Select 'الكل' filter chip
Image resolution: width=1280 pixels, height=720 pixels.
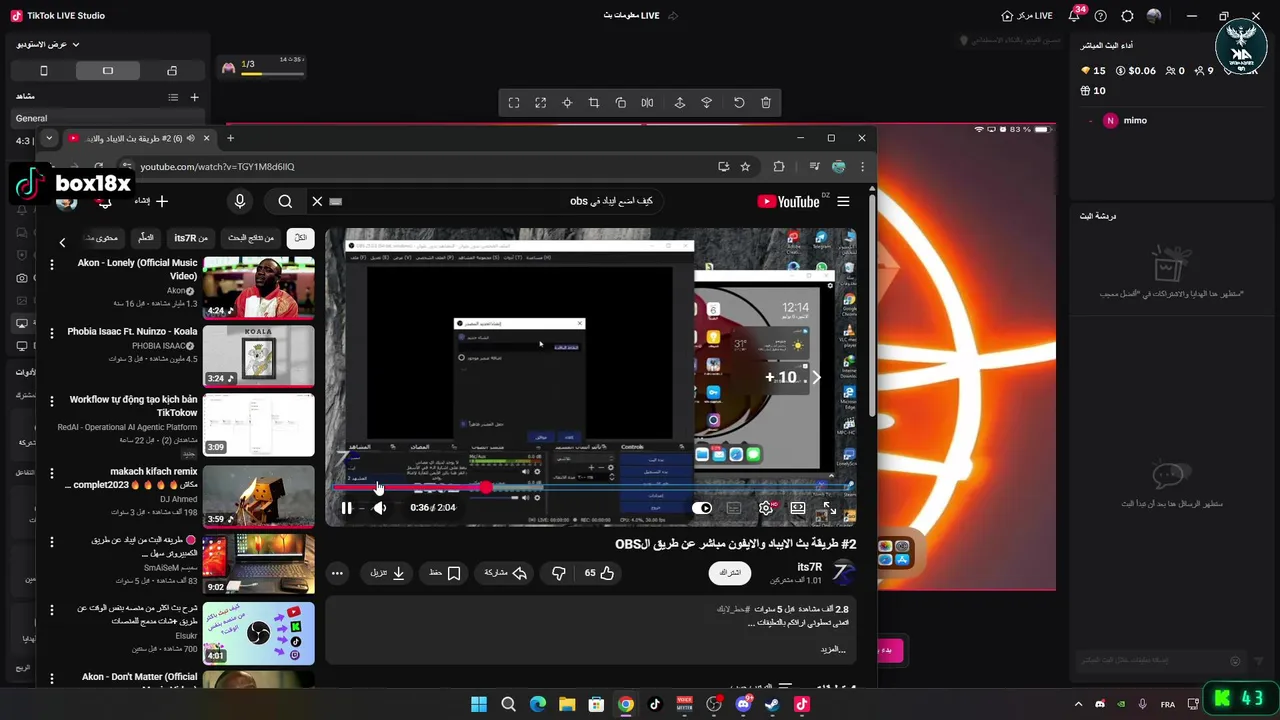300,238
